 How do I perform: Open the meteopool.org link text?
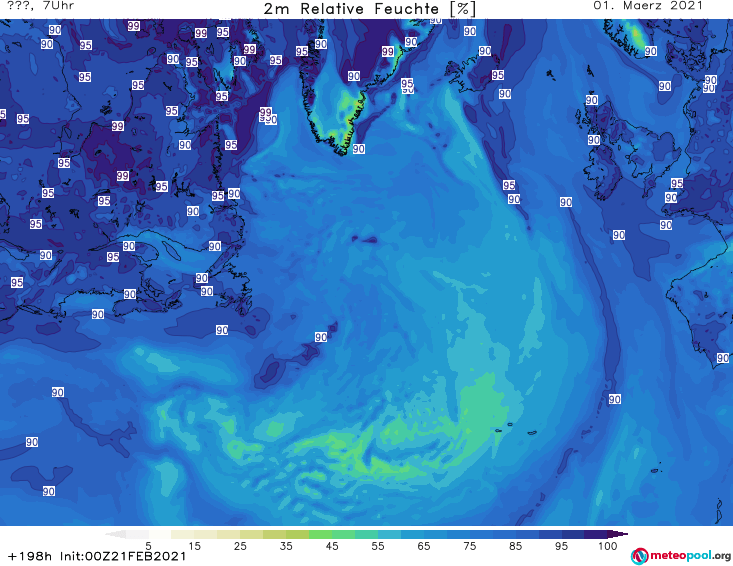tap(690, 555)
